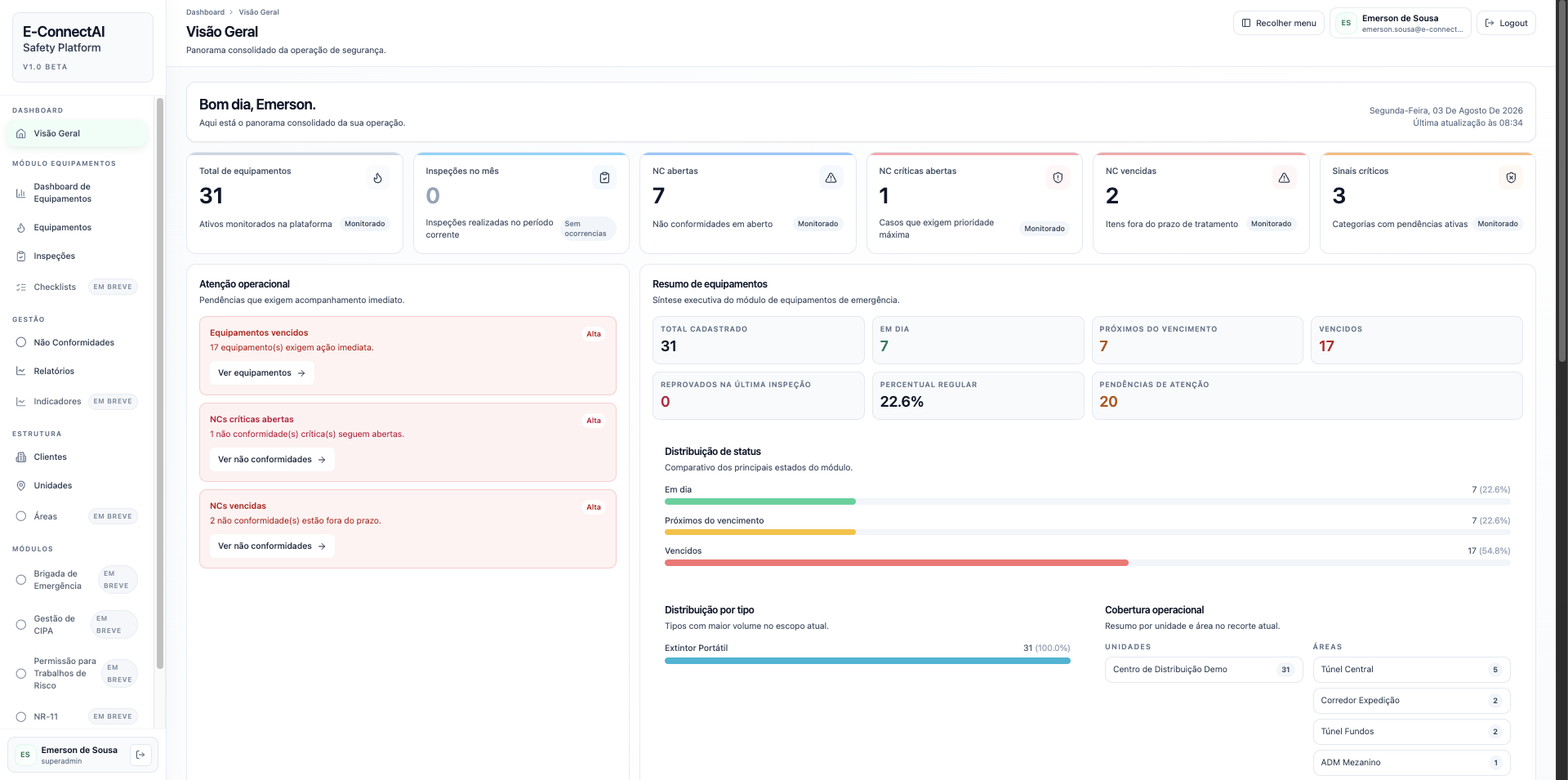Click the bar chart icon for Dashboard de Equipamentos
Screen dimensions: 1568x780
click(21, 193)
